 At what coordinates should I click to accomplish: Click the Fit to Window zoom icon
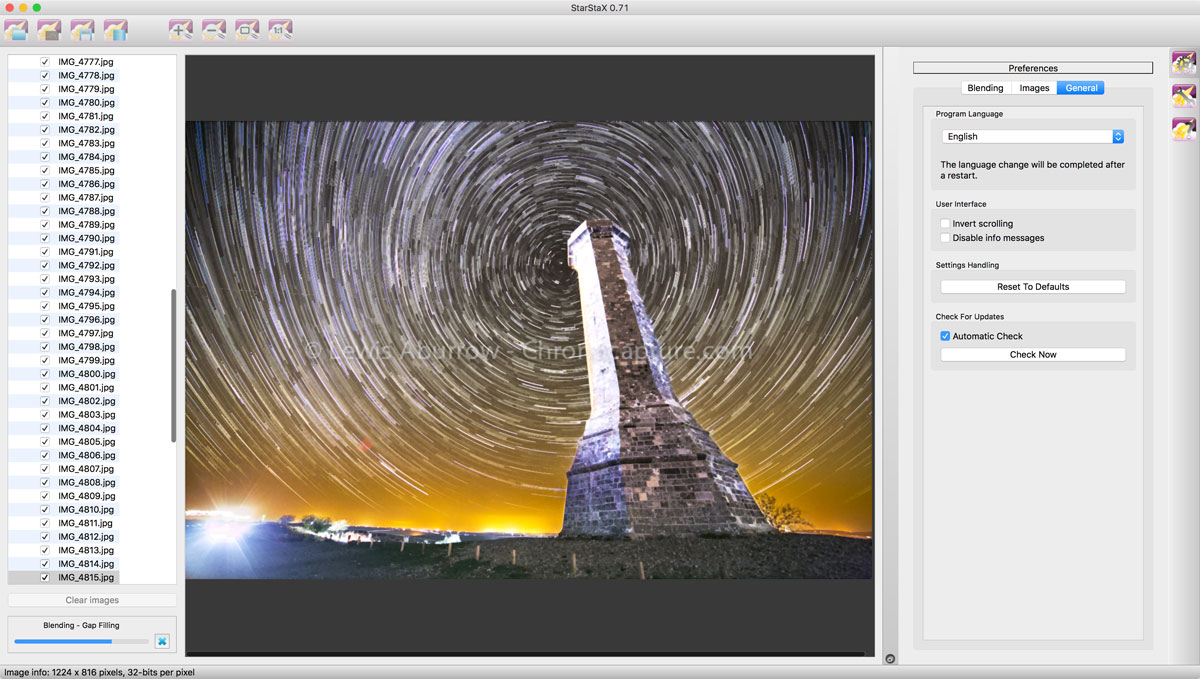(247, 30)
